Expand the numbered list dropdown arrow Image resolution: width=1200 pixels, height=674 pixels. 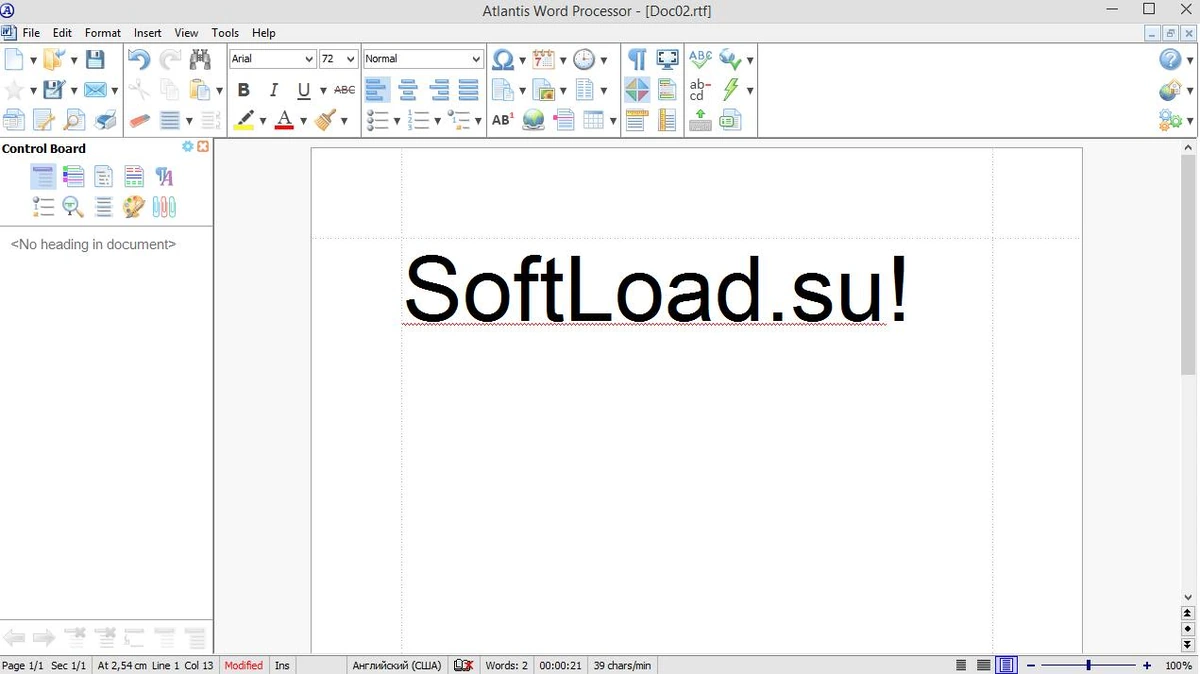[438, 121]
